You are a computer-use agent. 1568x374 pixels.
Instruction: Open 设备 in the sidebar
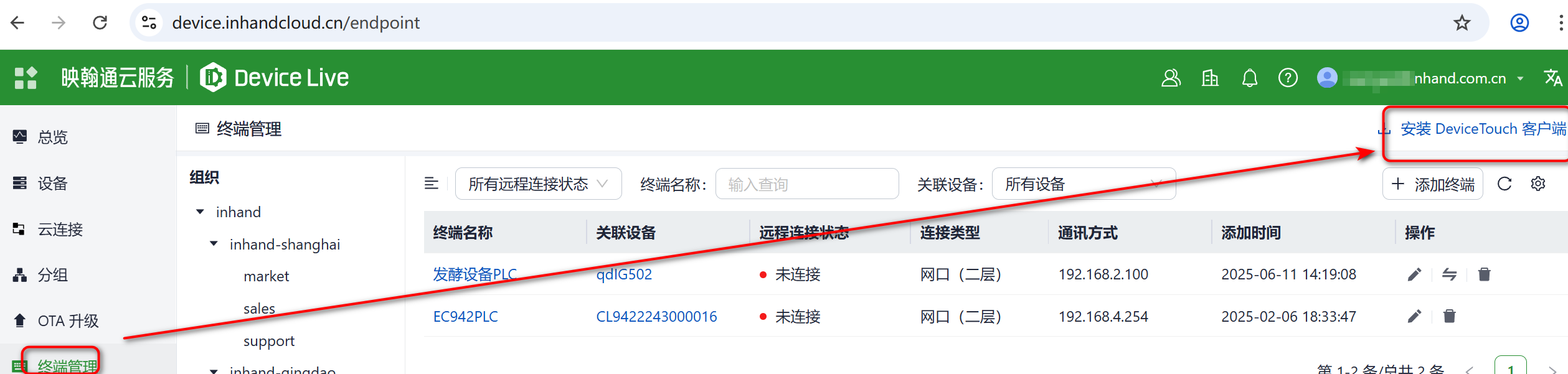coord(53,184)
